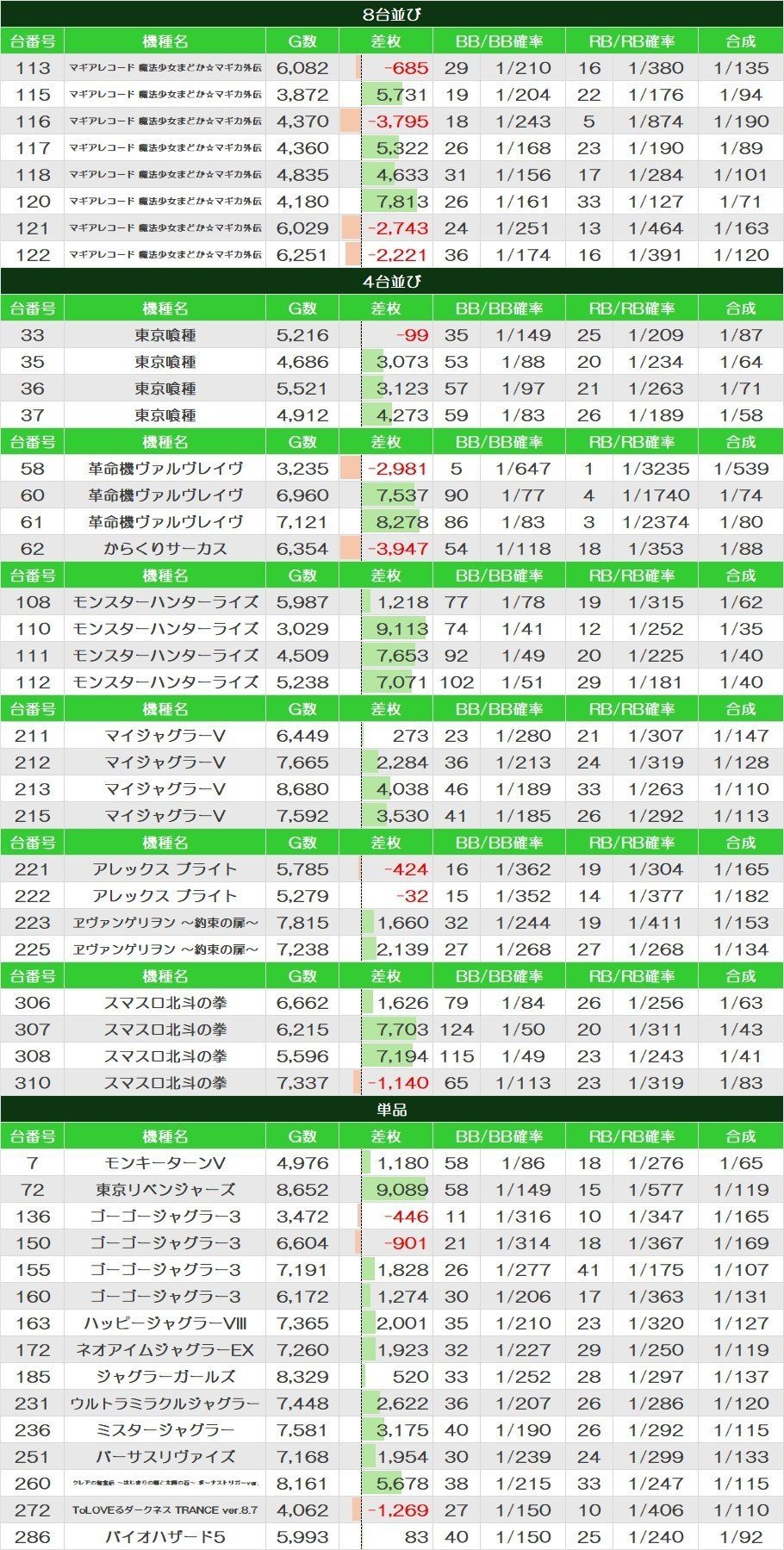Click -3,795 difference in row 116
784x1550 pixels.
tap(398, 121)
